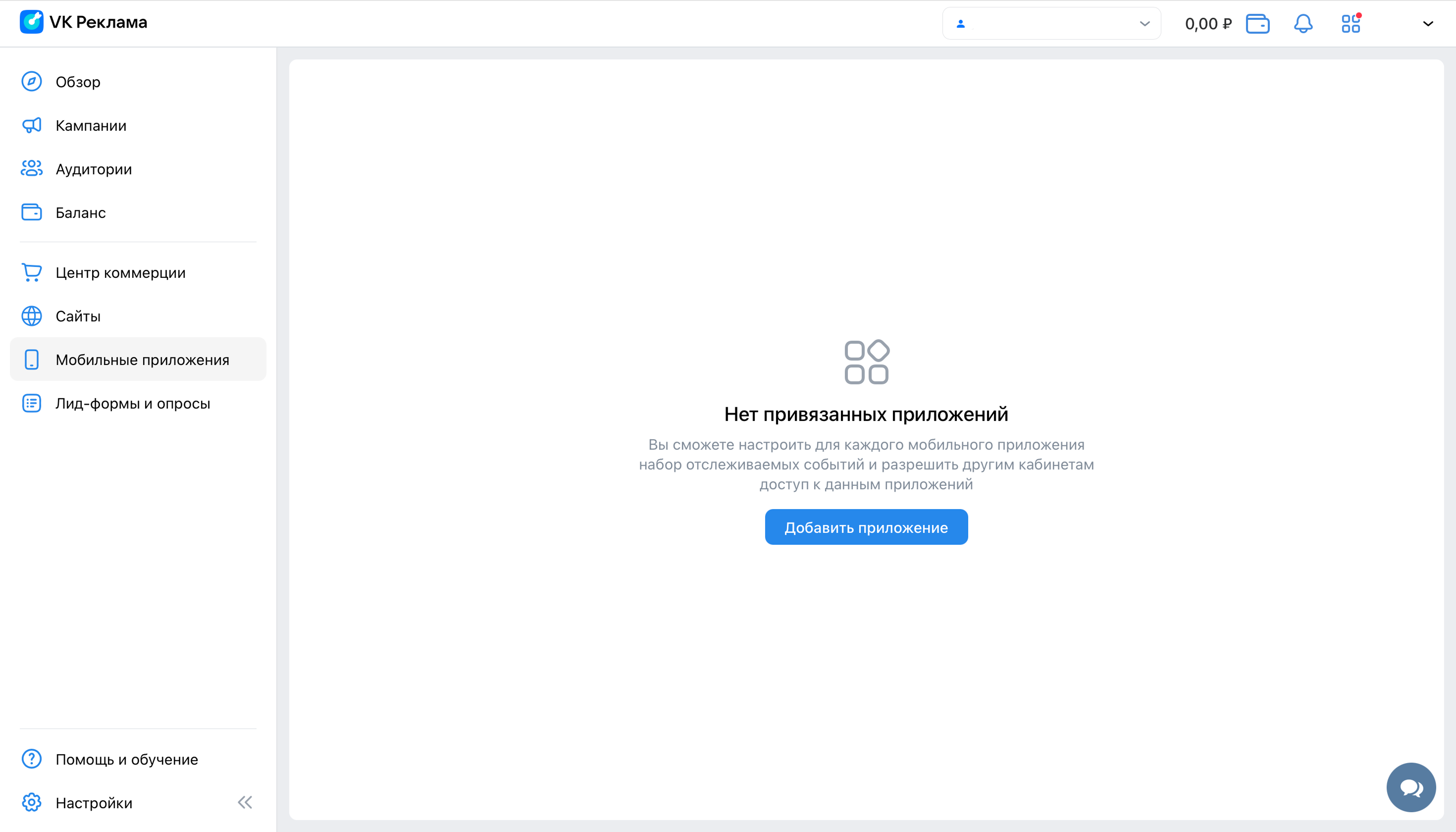Screen dimensions: 1456x832
Task: Open Сайты section
Action: pos(78,316)
